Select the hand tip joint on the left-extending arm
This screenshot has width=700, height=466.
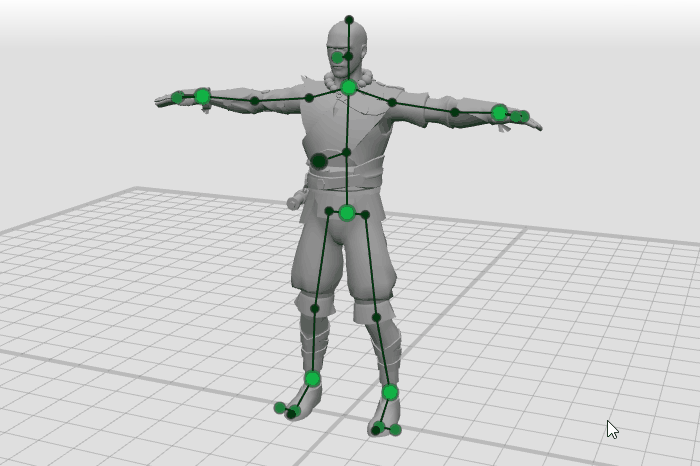click(x=177, y=97)
